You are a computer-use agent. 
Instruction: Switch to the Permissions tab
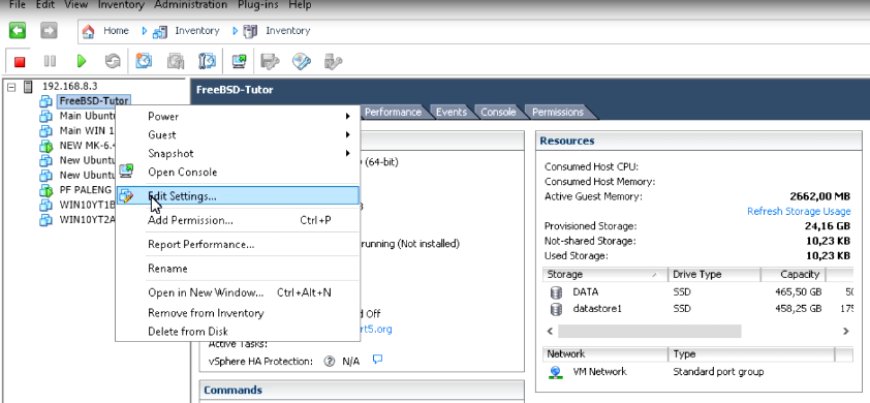pyautogui.click(x=558, y=112)
